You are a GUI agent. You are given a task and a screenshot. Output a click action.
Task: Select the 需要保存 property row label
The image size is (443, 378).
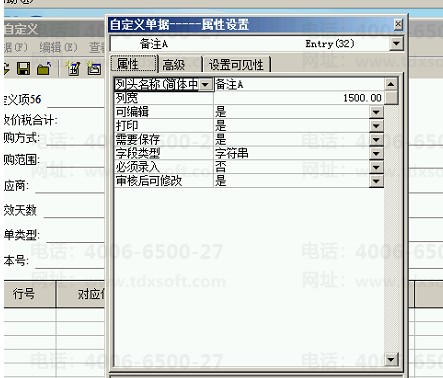click(163, 140)
